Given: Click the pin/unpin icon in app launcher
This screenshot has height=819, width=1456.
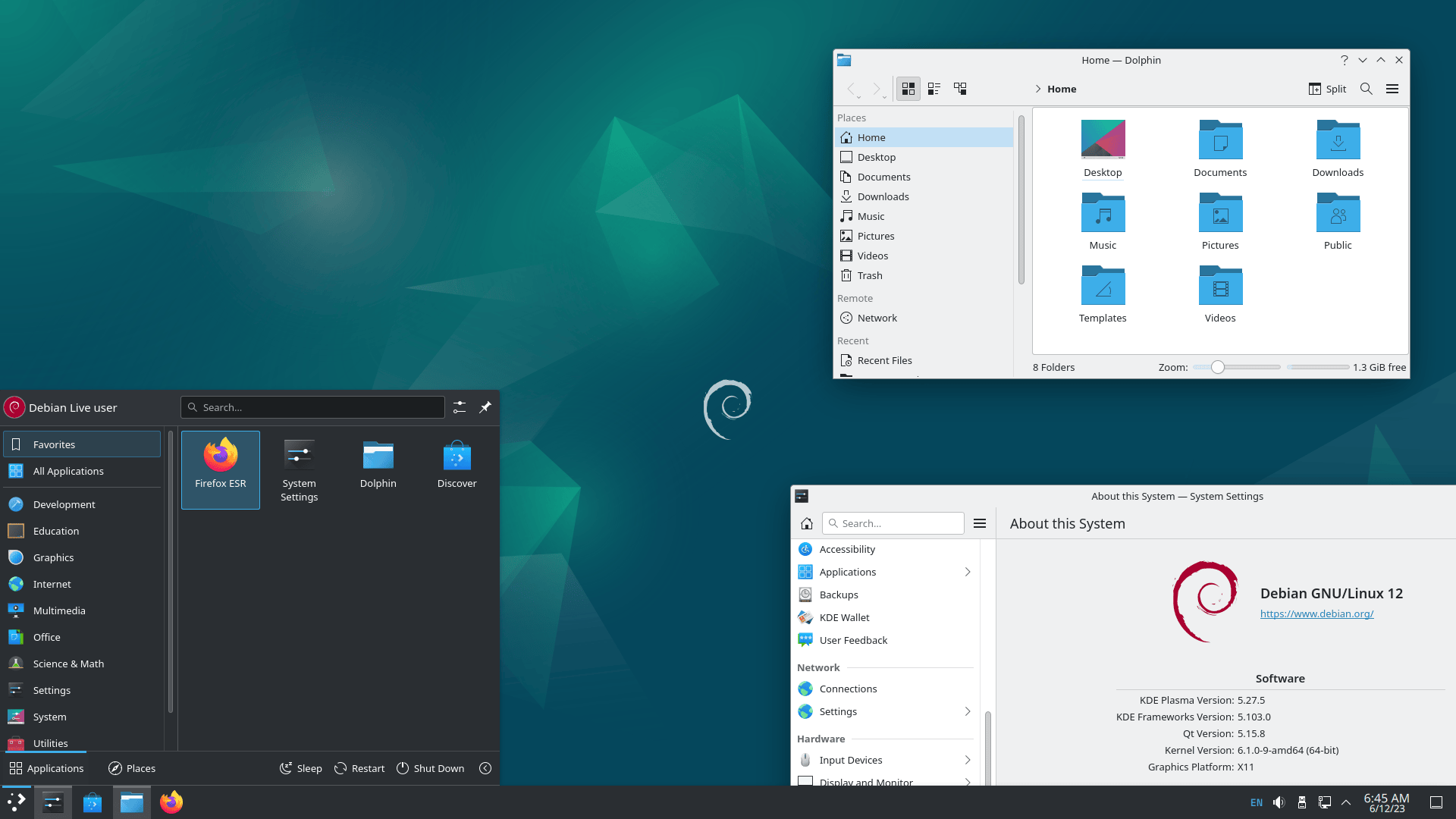Looking at the screenshot, I should click(x=485, y=407).
